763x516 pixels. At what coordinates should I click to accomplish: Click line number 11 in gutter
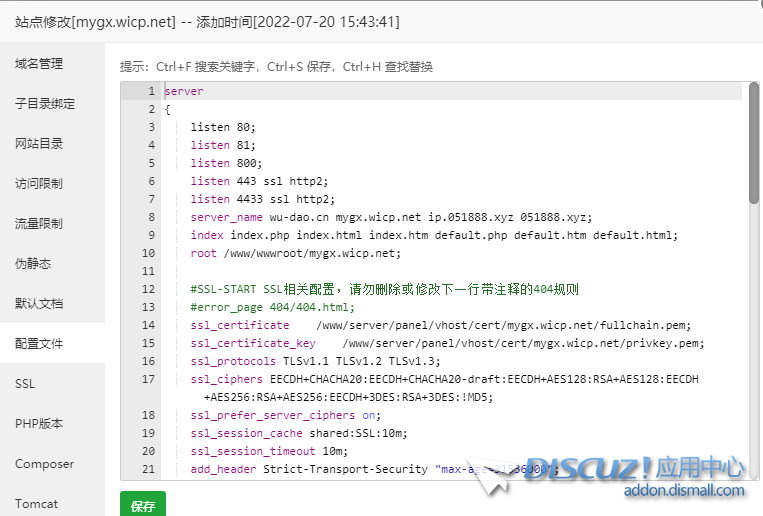click(148, 271)
